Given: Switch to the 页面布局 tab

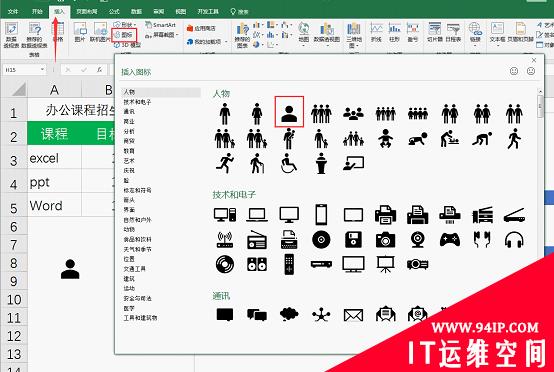Looking at the screenshot, I should pos(87,12).
